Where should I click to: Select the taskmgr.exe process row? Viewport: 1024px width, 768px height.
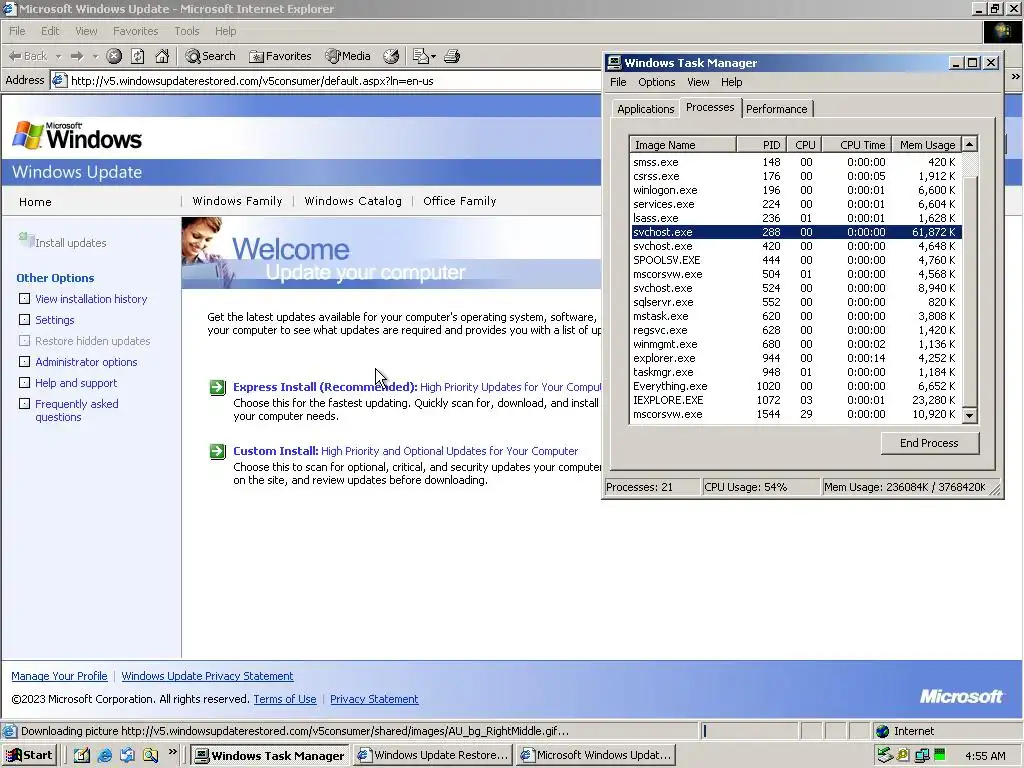tap(795, 372)
